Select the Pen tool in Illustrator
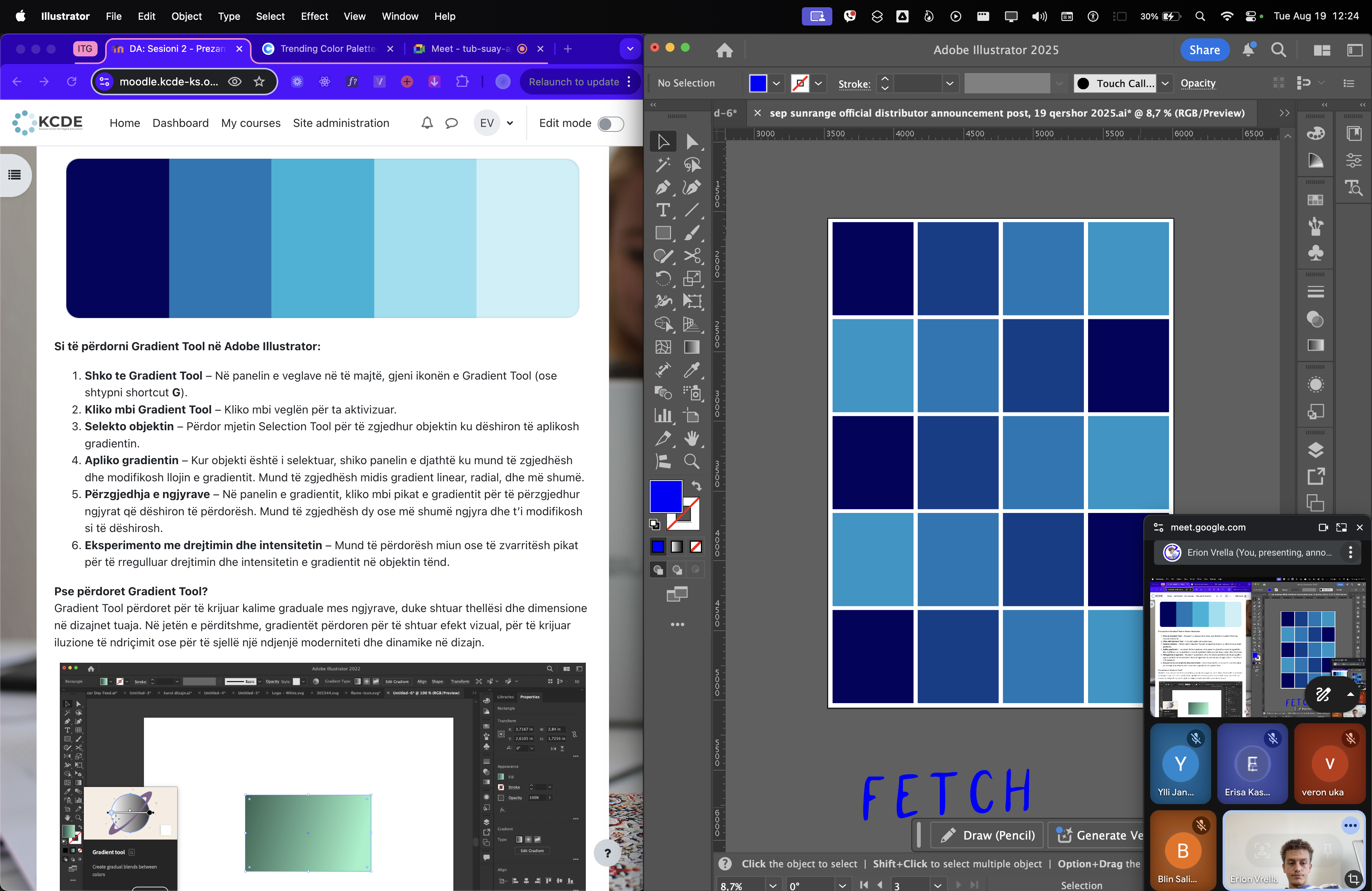 pos(663,187)
